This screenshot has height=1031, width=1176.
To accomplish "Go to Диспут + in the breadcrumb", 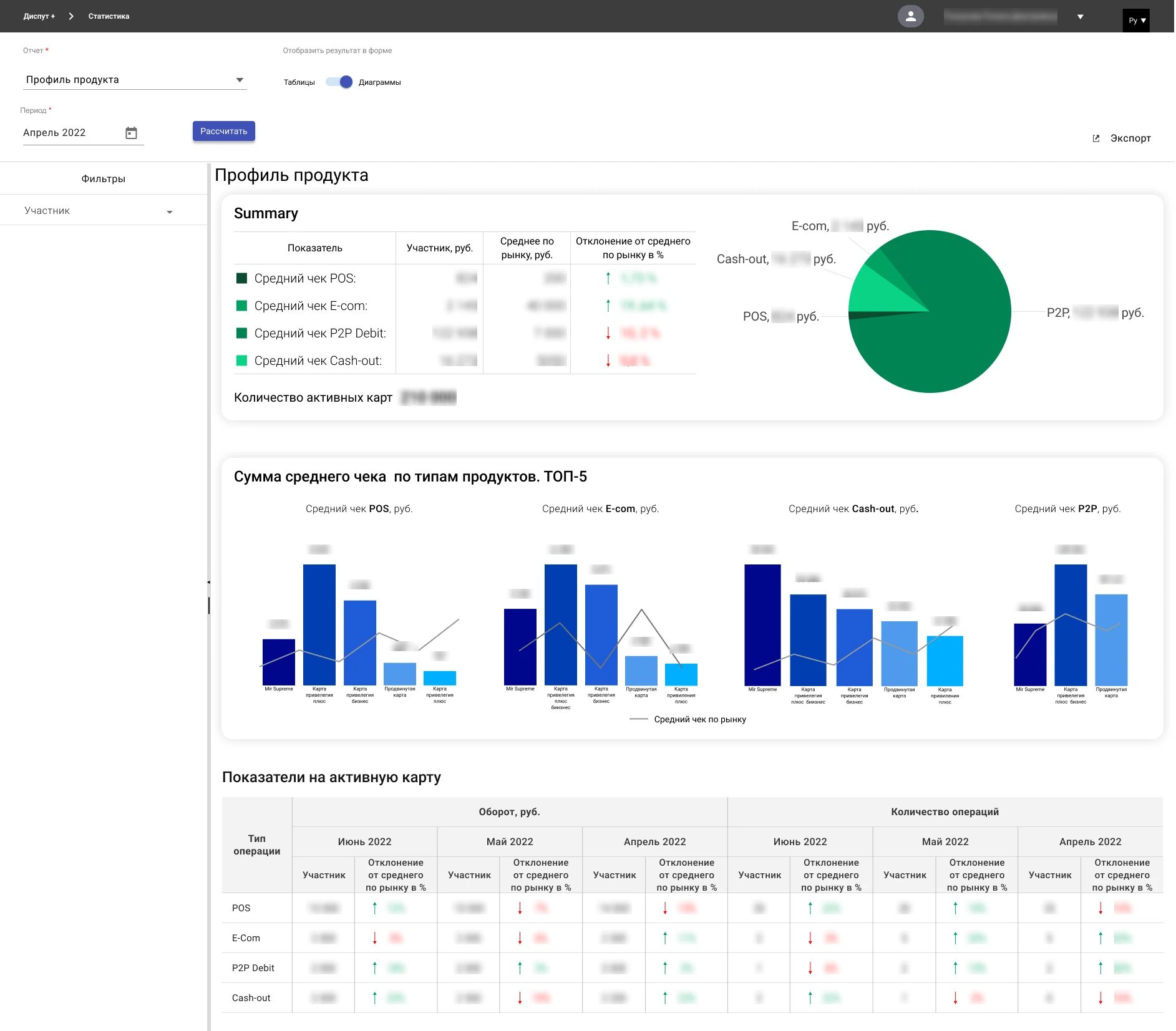I will tap(39, 16).
